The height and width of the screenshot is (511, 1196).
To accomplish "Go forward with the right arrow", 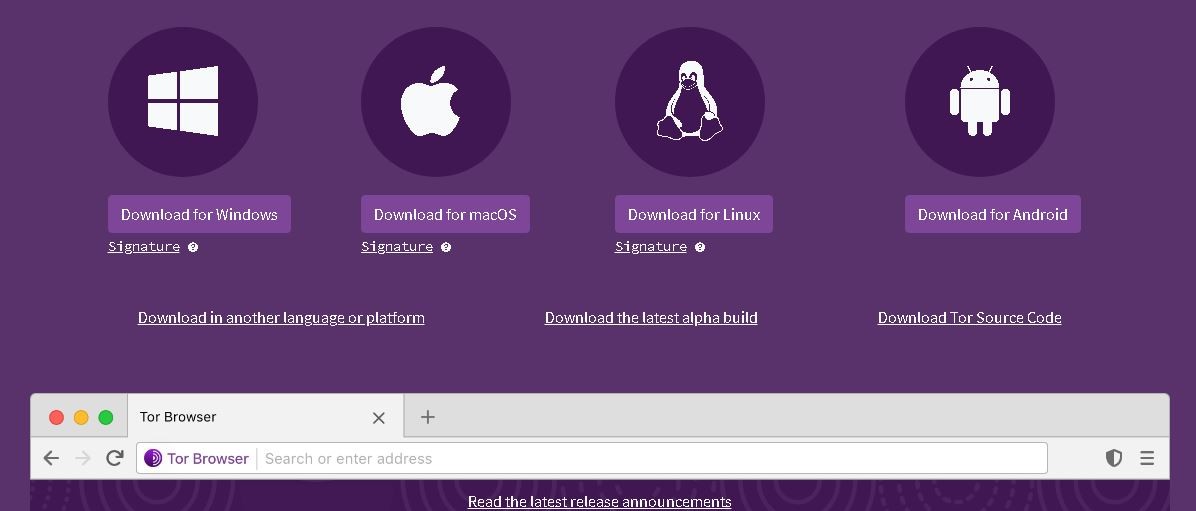I will point(83,458).
